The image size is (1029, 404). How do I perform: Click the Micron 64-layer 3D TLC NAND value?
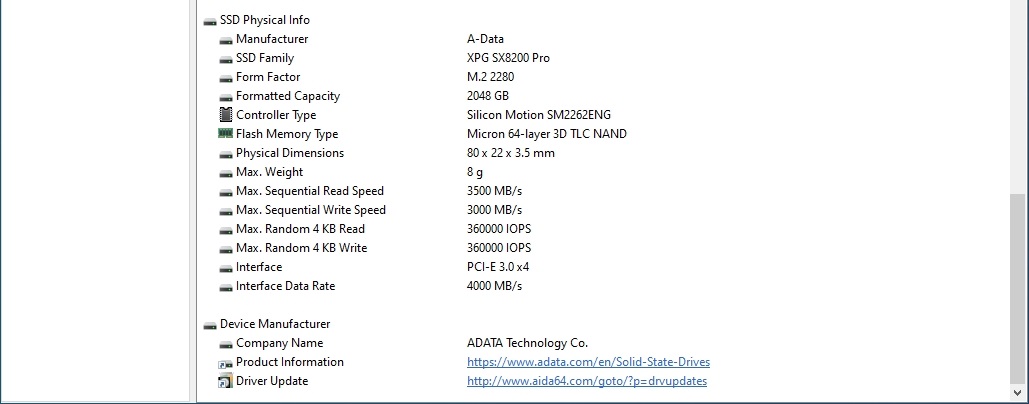coord(547,134)
